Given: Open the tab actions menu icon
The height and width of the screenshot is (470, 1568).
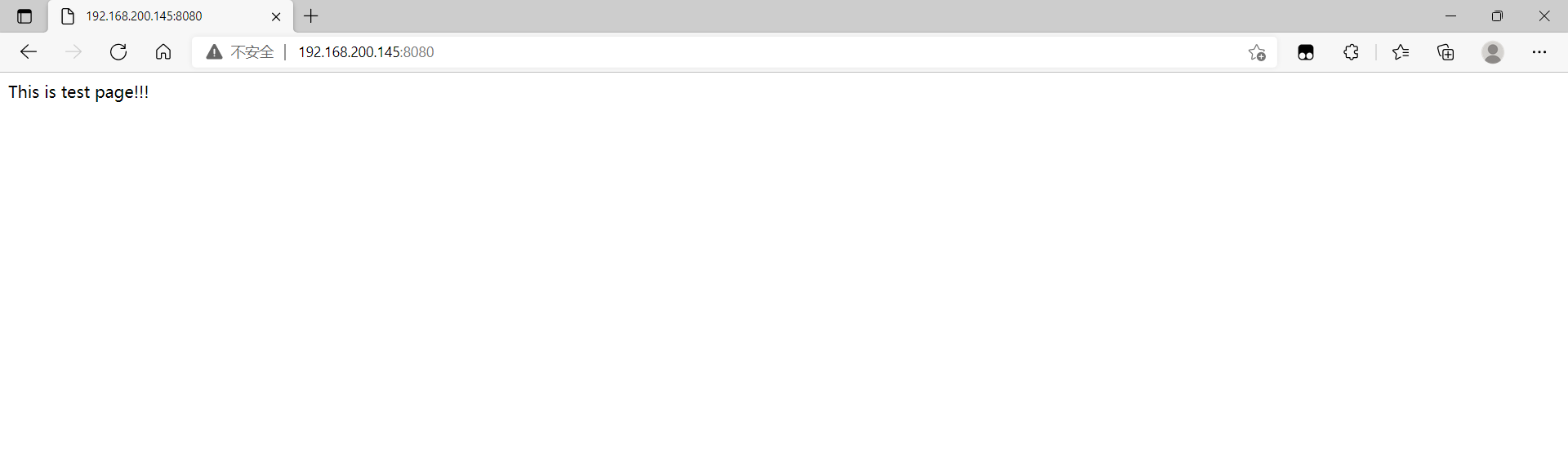Looking at the screenshot, I should click(x=24, y=16).
